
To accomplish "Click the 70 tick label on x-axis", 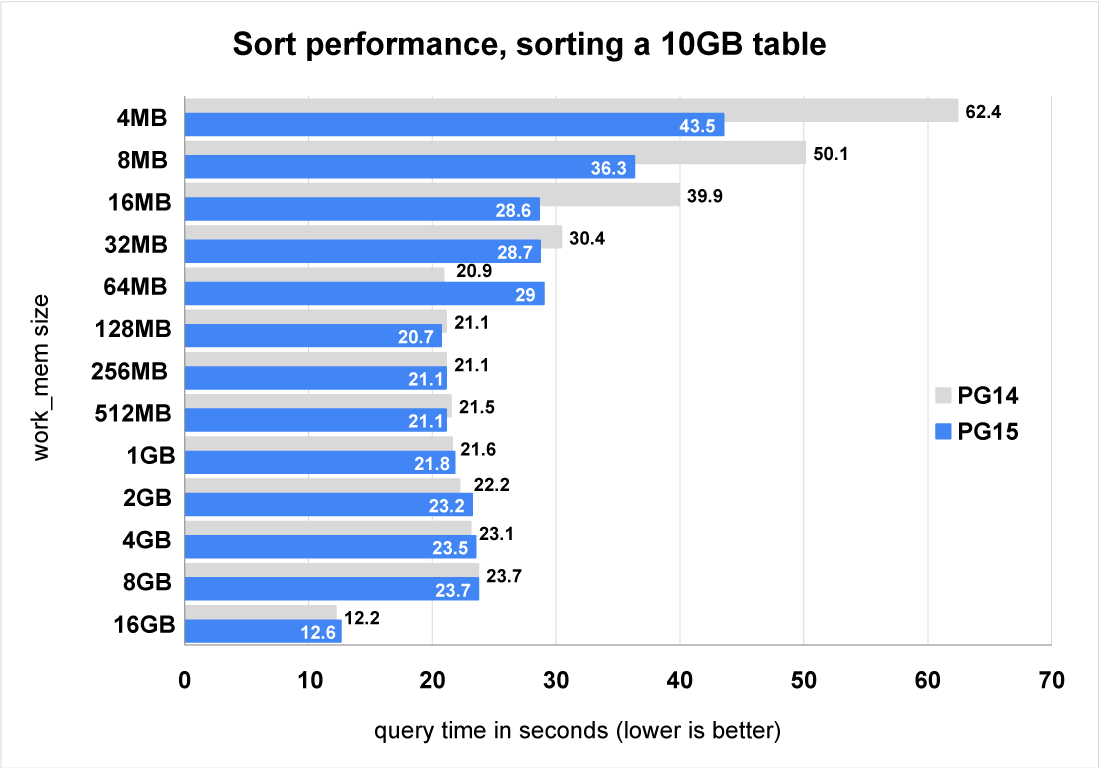I will tap(1052, 680).
